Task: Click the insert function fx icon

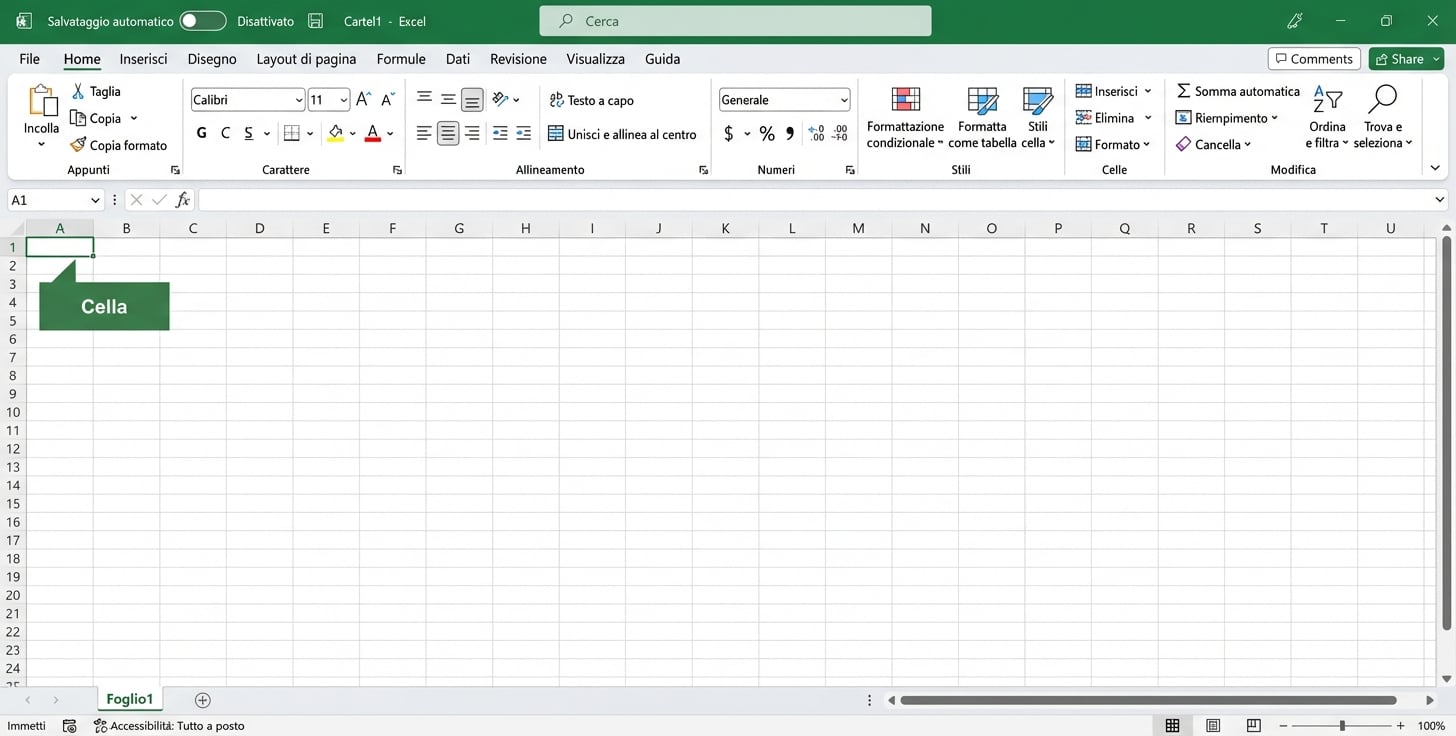Action: point(183,200)
